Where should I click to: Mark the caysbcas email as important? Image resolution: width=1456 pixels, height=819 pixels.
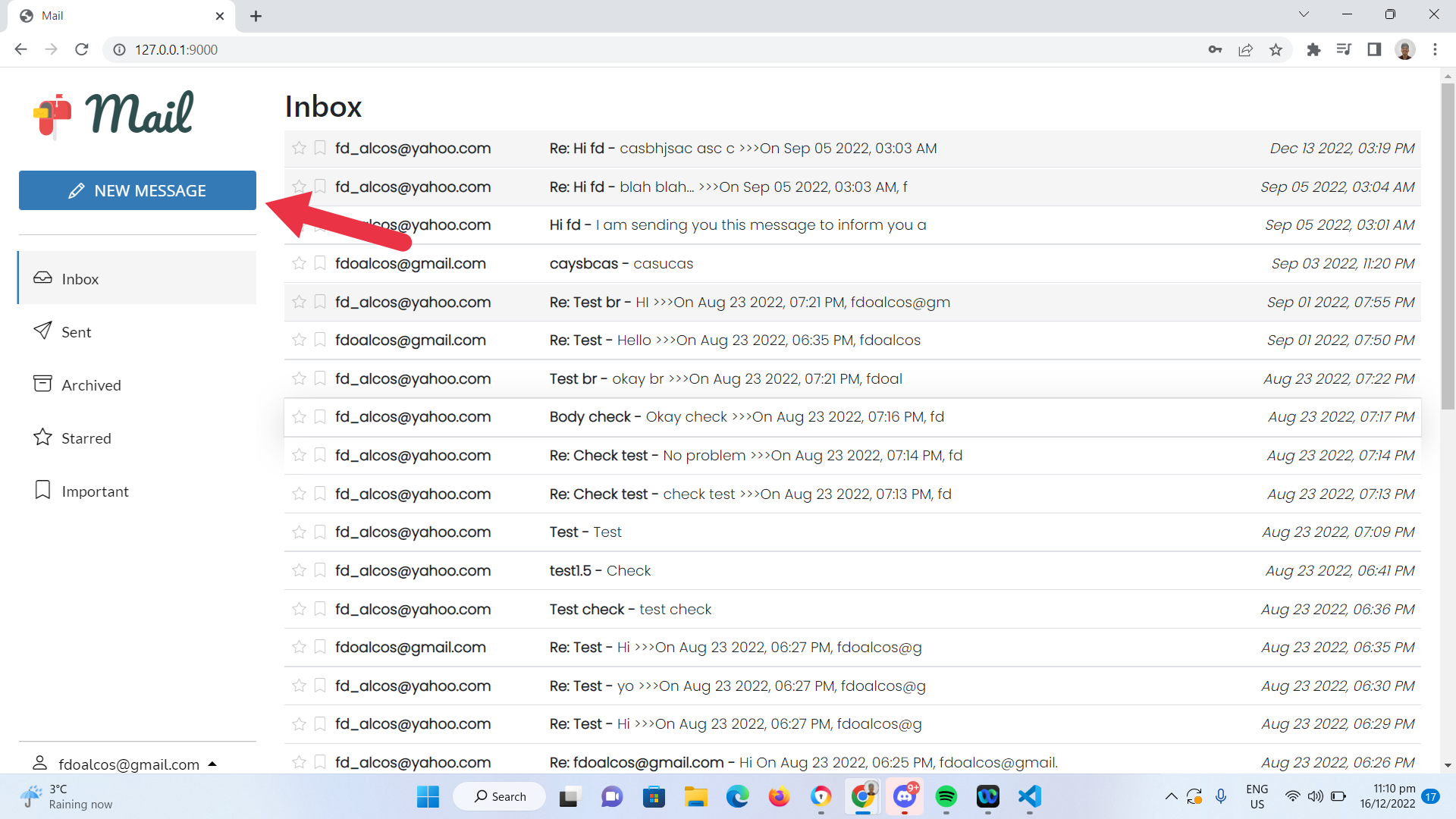pos(320,263)
